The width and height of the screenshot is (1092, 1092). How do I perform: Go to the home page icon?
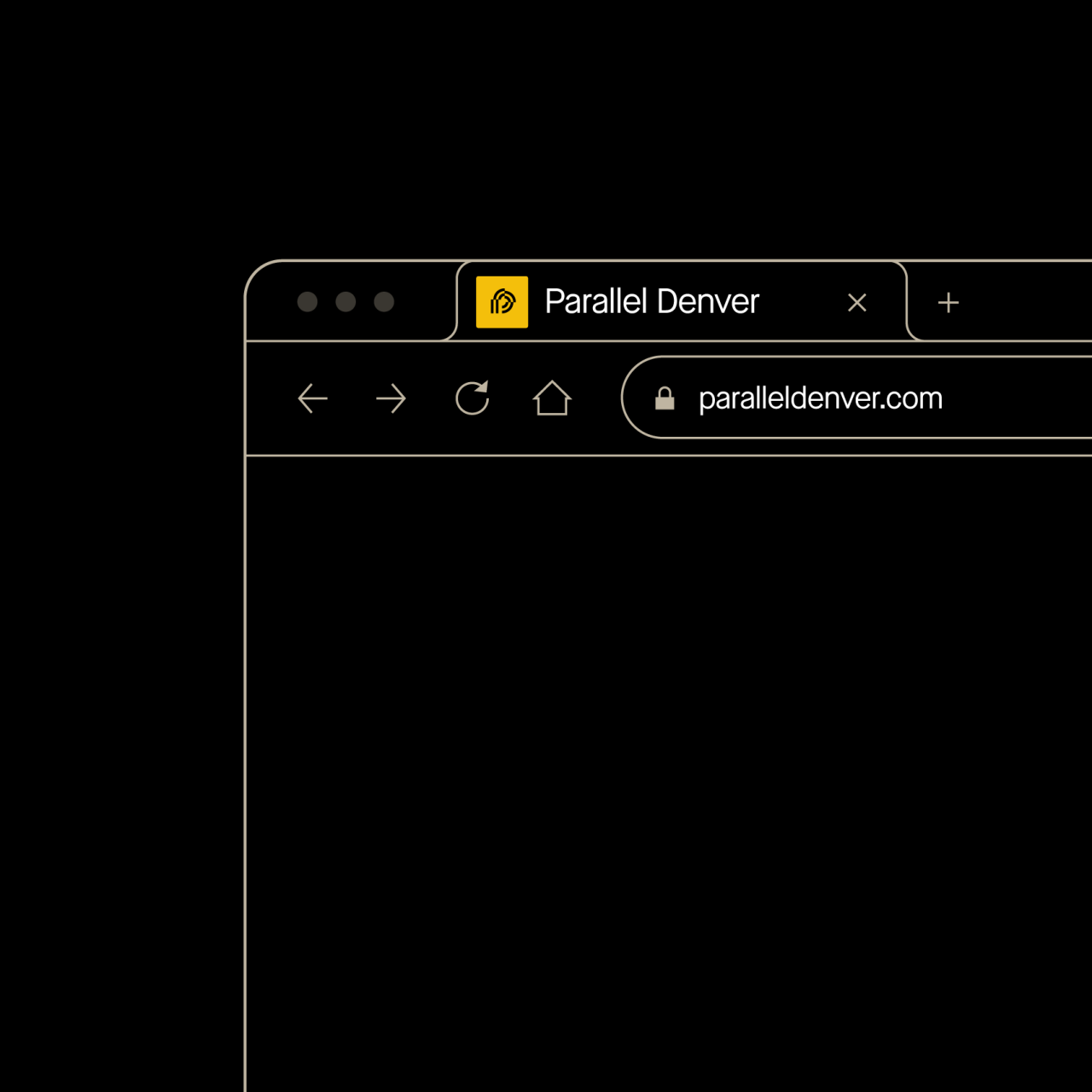[x=552, y=398]
